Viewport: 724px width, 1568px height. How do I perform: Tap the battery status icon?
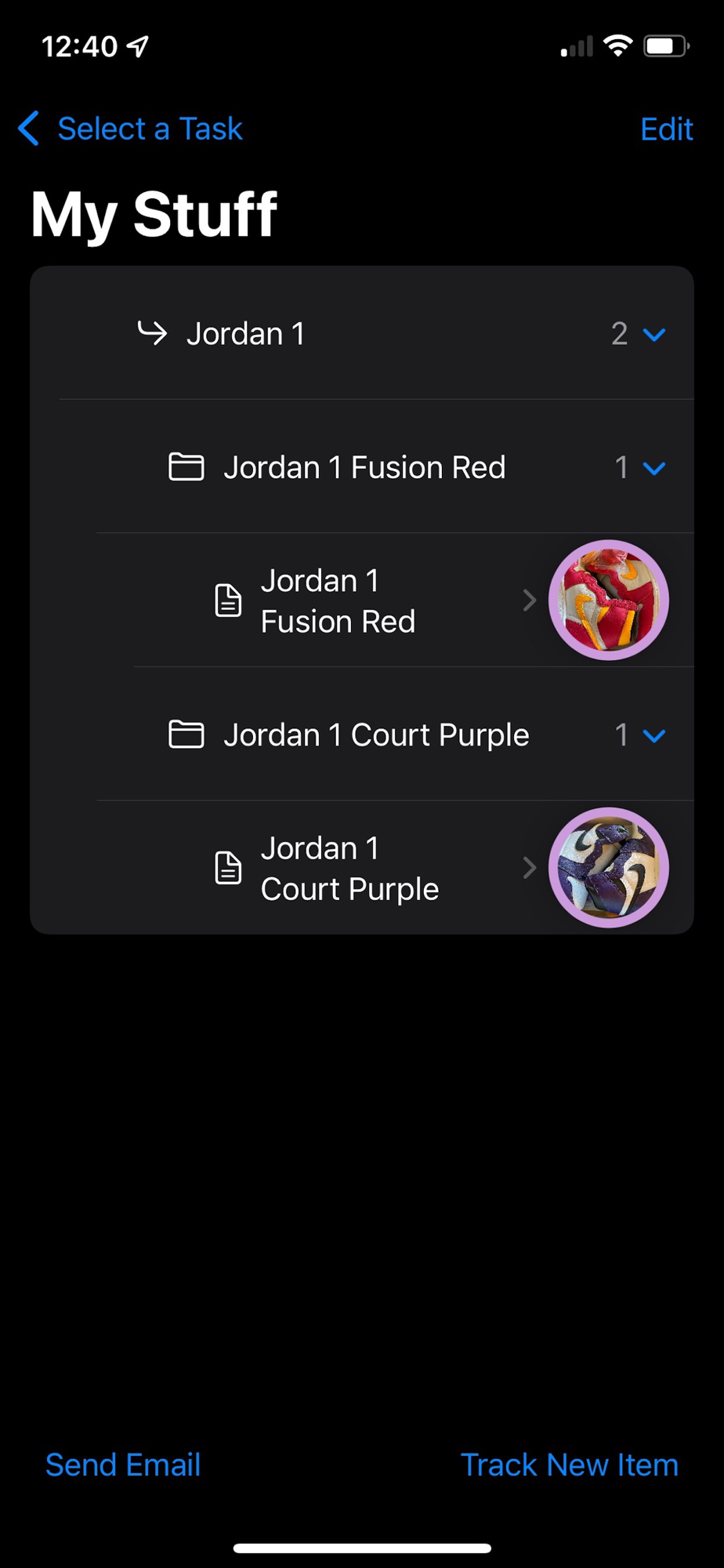(666, 46)
